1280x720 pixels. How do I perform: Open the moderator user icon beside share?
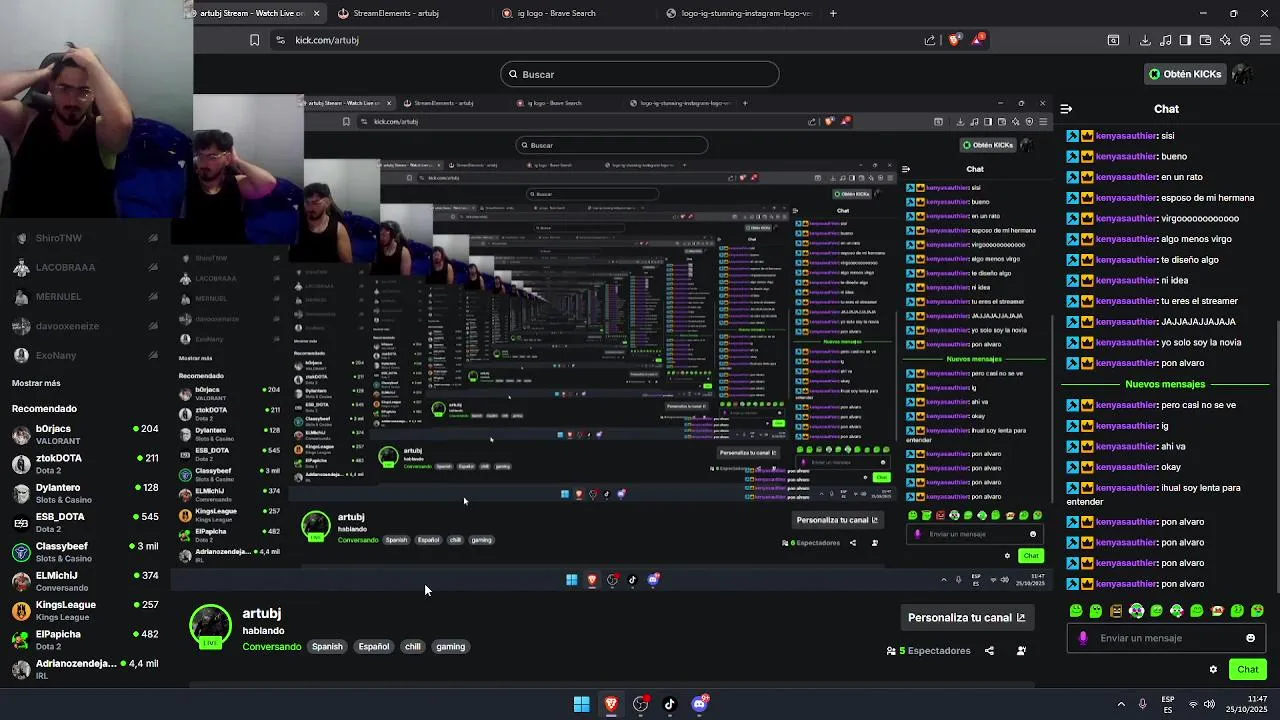1021,651
